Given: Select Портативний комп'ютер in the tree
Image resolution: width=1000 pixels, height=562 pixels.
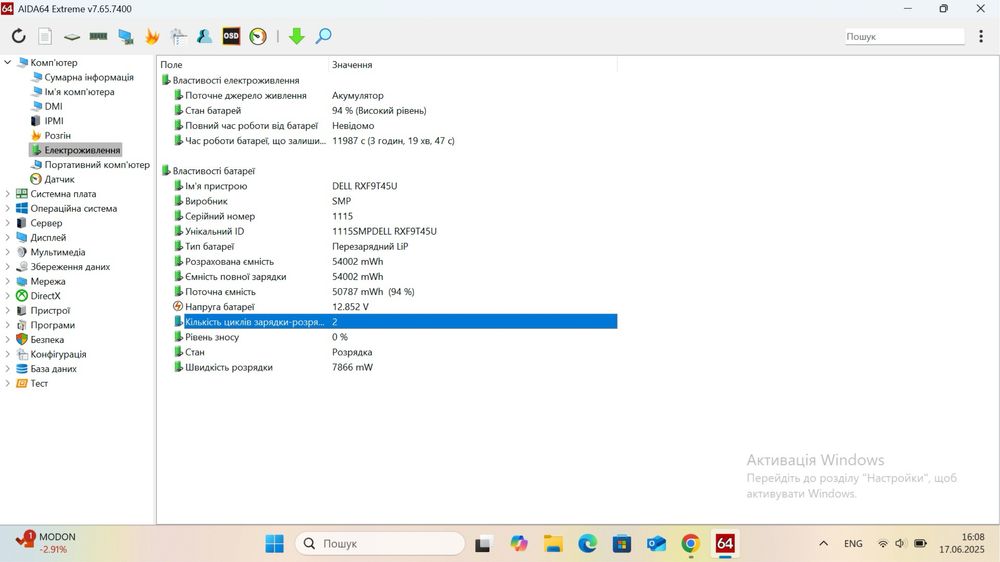Looking at the screenshot, I should 97,165.
